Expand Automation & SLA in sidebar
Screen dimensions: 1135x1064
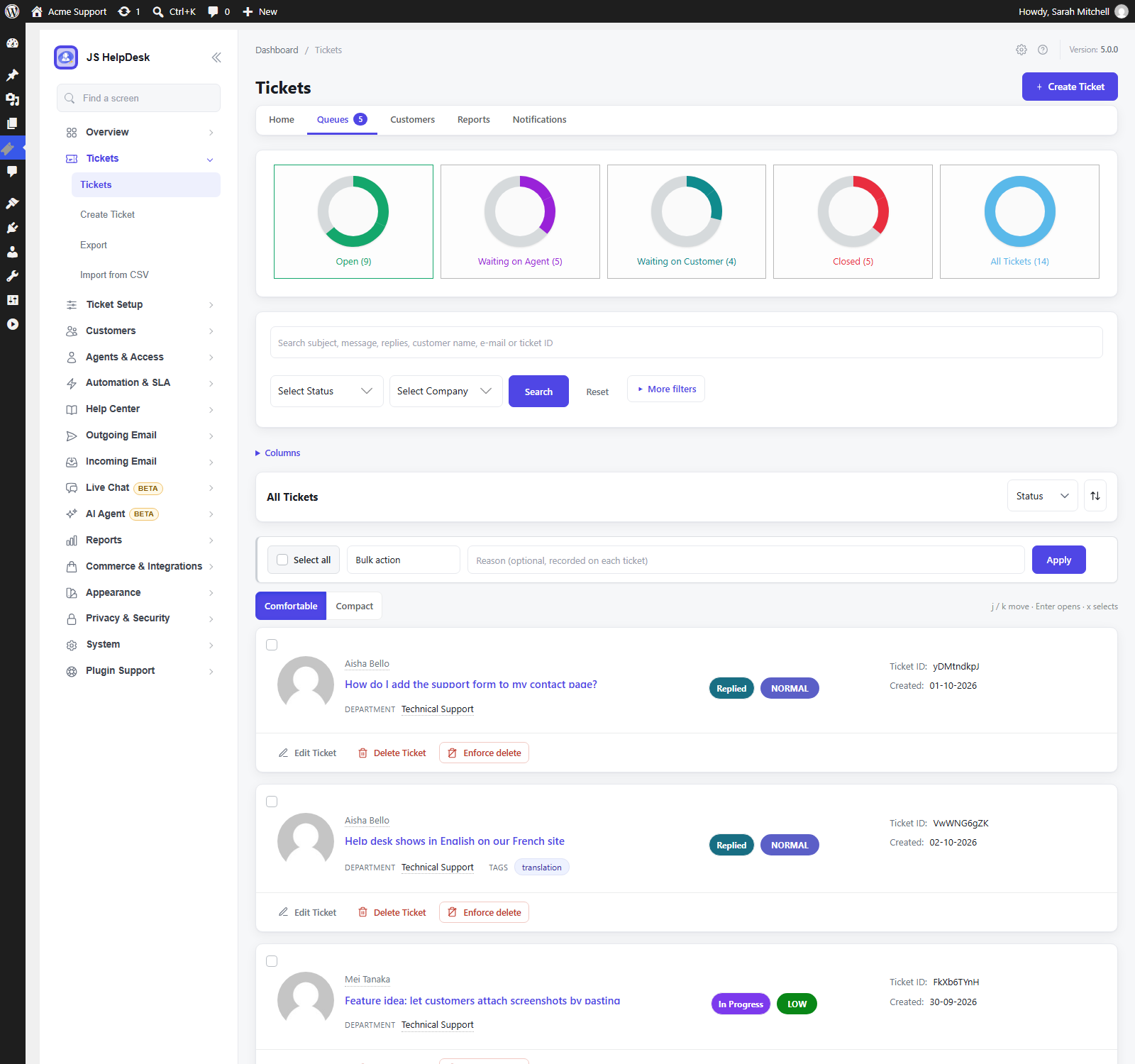140,382
